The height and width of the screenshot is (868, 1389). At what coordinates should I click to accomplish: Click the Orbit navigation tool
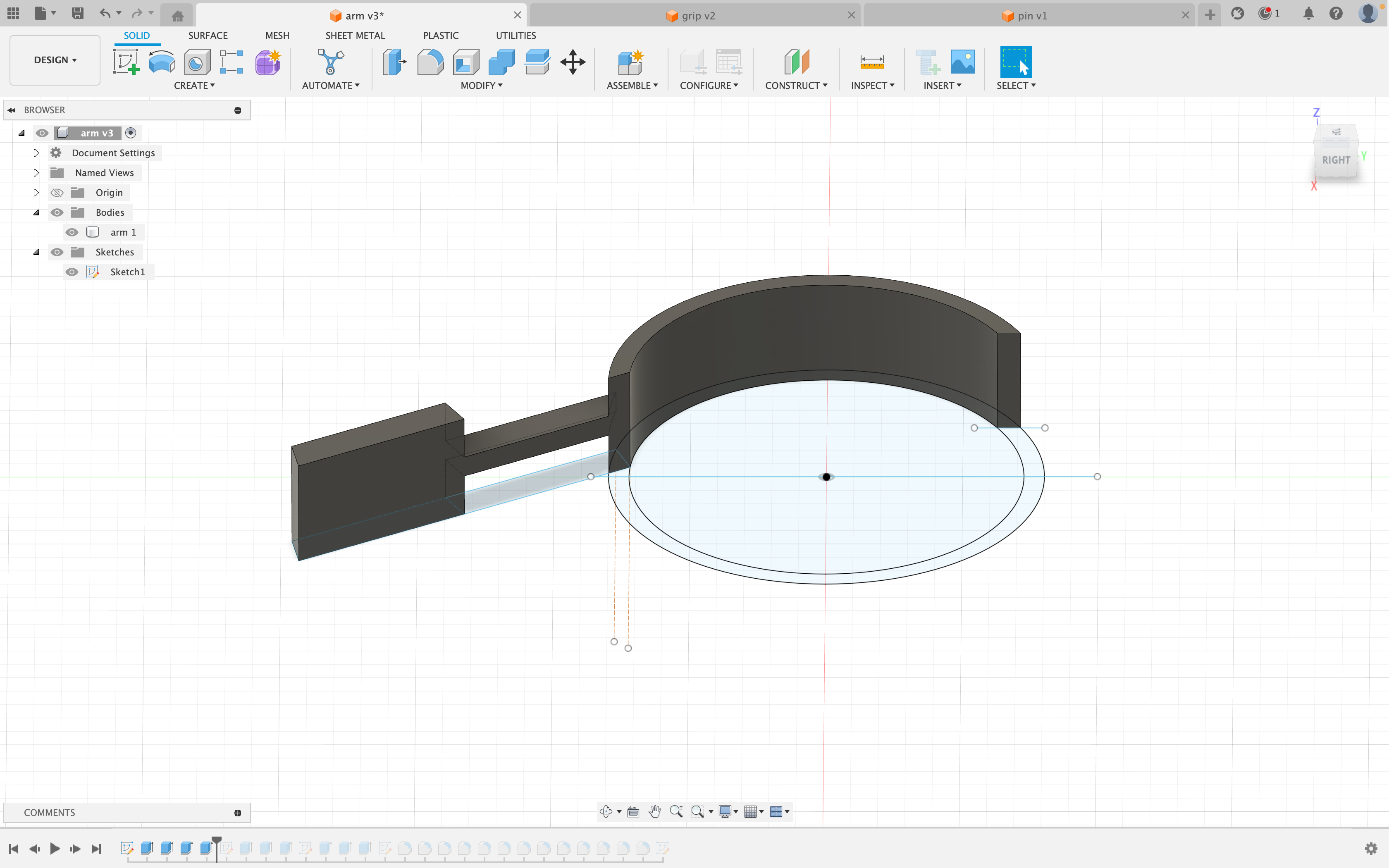click(x=606, y=811)
